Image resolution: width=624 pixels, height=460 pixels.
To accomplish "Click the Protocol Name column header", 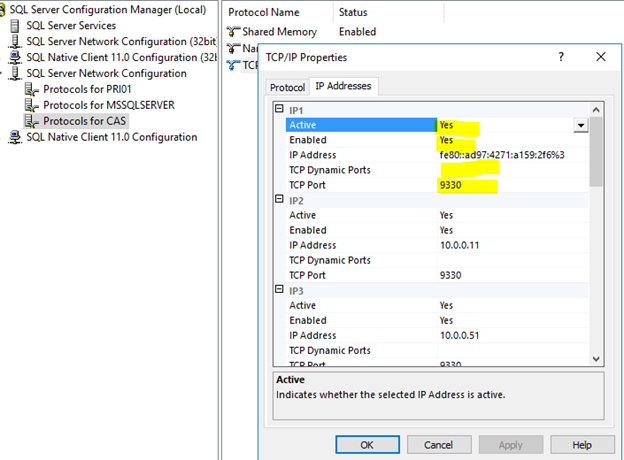I will coord(263,12).
